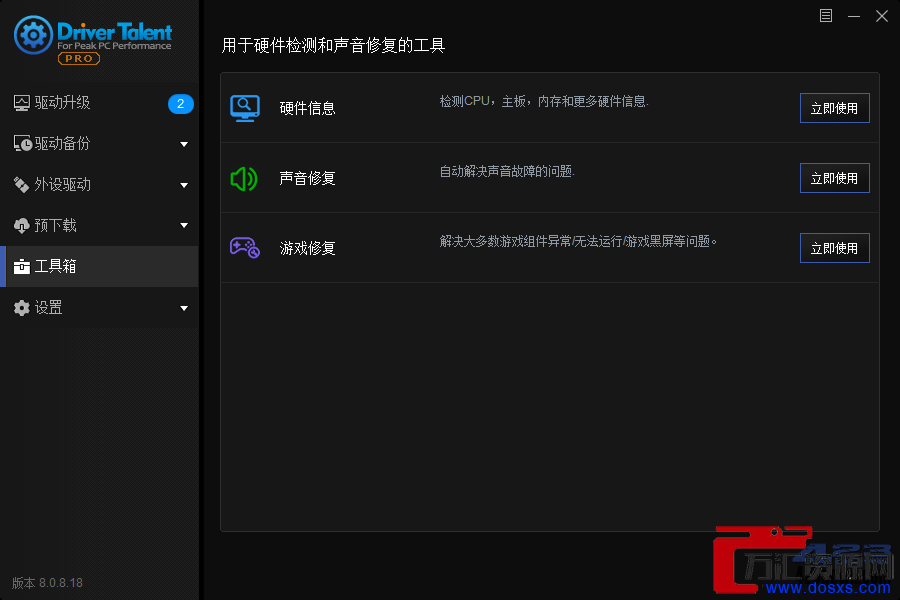The width and height of the screenshot is (900, 600).
Task: Expand the 驱动备份 dropdown arrow
Action: pos(184,144)
